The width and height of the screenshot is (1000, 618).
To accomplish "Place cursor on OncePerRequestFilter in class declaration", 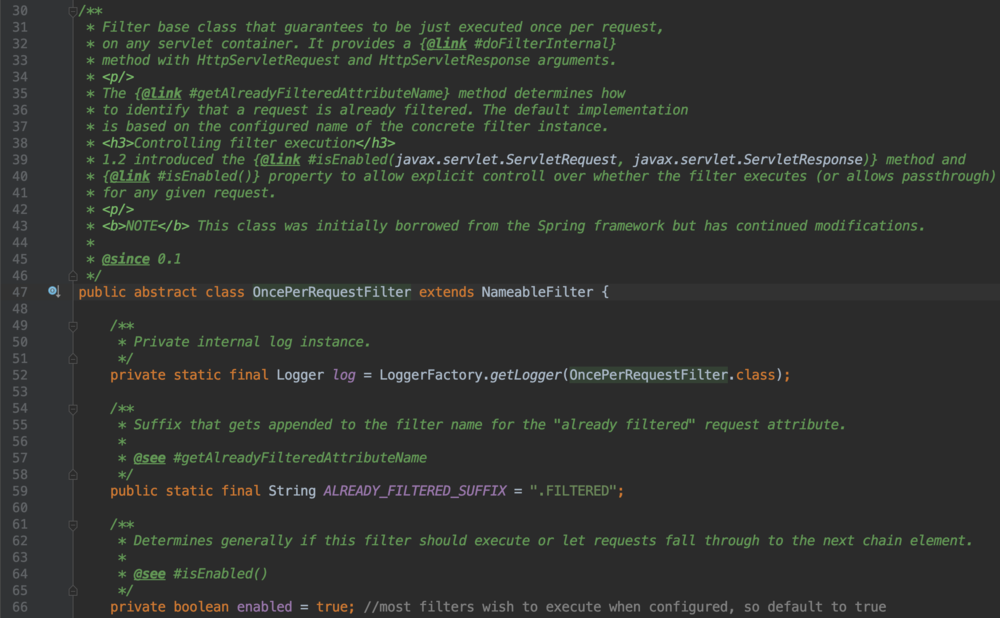I will tap(332, 292).
